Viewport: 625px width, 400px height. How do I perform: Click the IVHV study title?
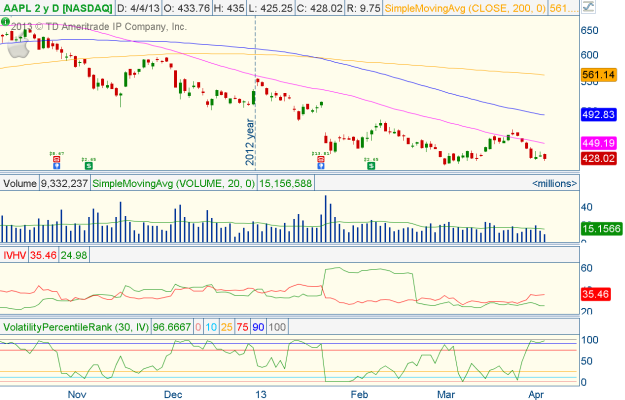[x=15, y=255]
